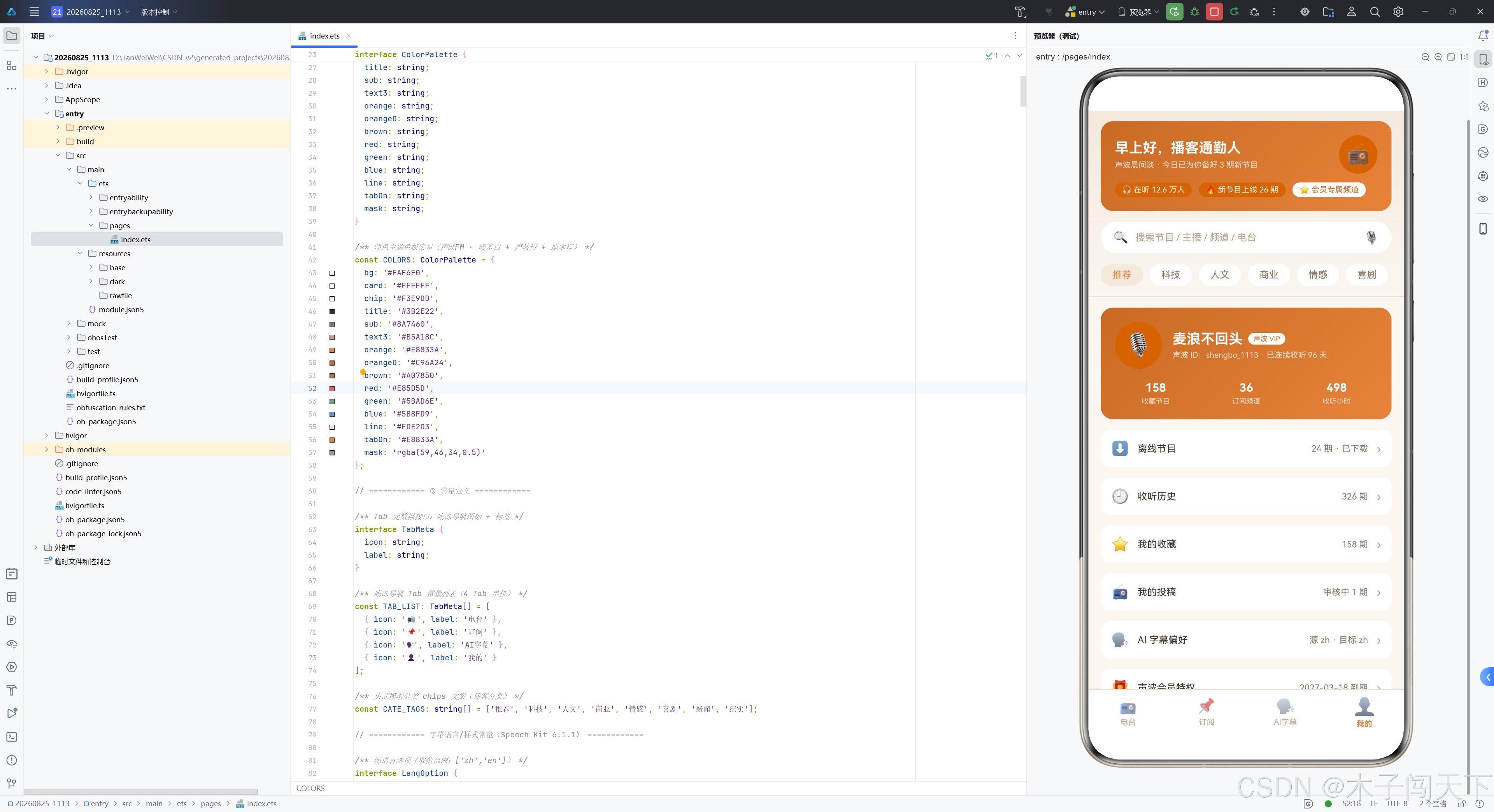The height and width of the screenshot is (812, 1494).
Task: Open the 收听历史 row
Action: coord(1246,496)
